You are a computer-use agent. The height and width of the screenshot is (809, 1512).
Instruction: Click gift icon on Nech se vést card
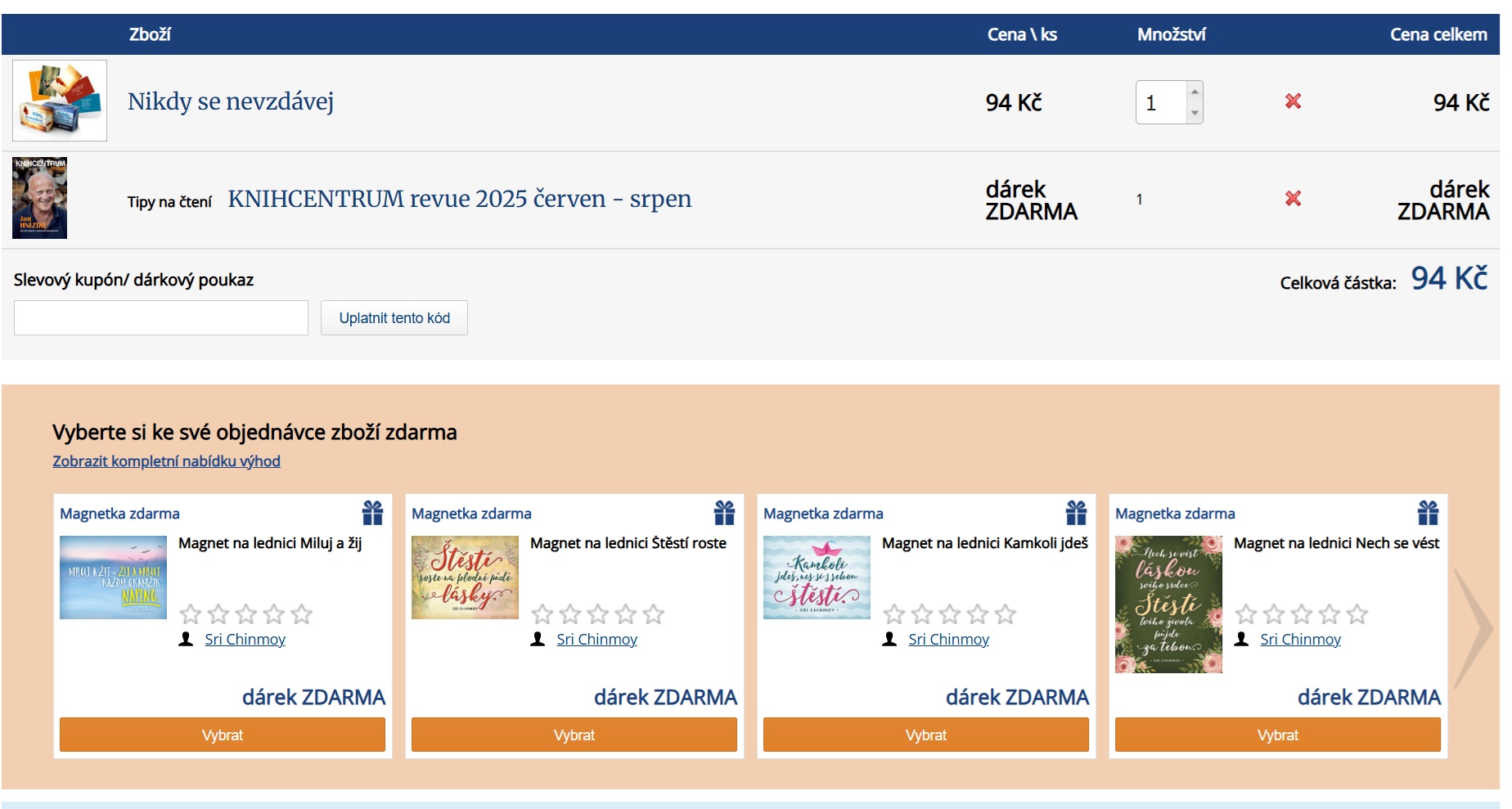[x=1428, y=513]
